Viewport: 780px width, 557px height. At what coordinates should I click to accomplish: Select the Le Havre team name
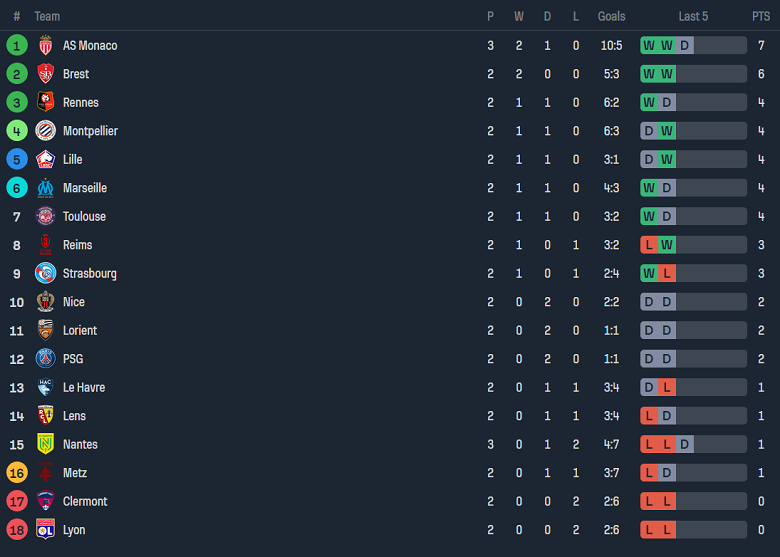(84, 387)
